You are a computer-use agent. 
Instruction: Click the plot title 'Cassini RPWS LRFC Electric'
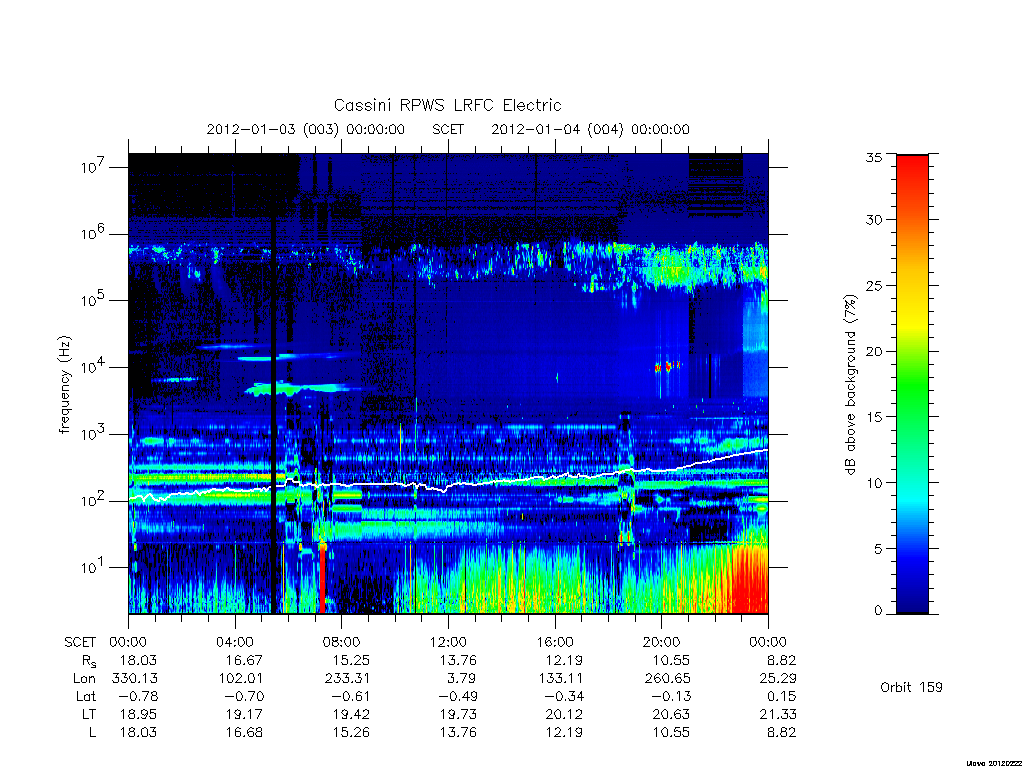pos(447,106)
